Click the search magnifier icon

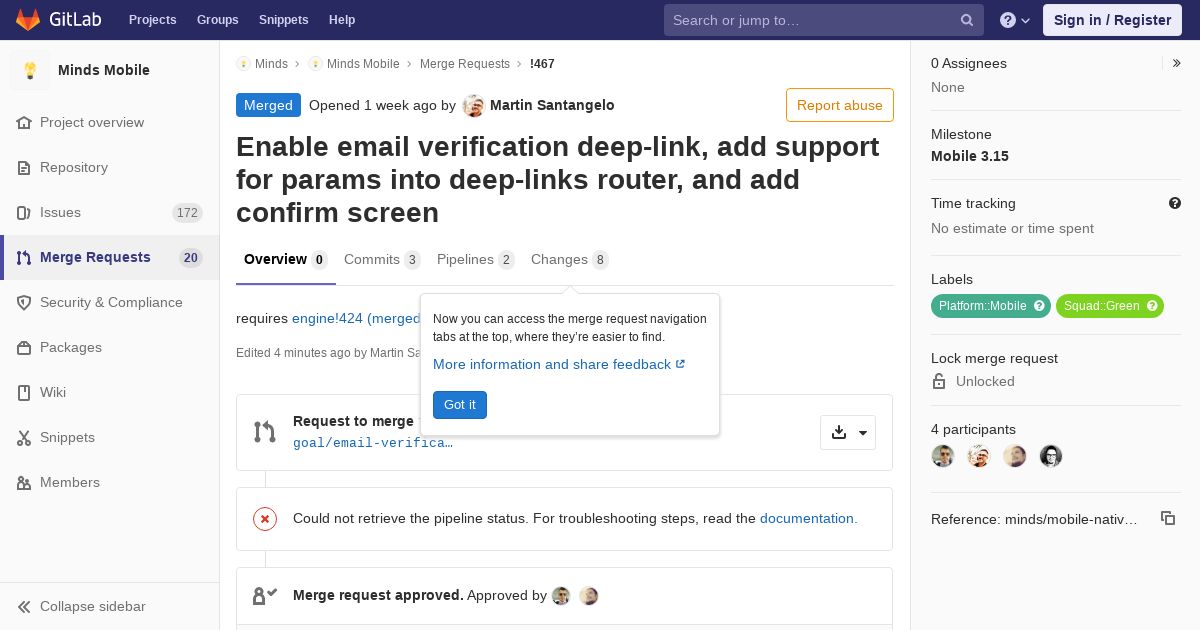pos(967,20)
